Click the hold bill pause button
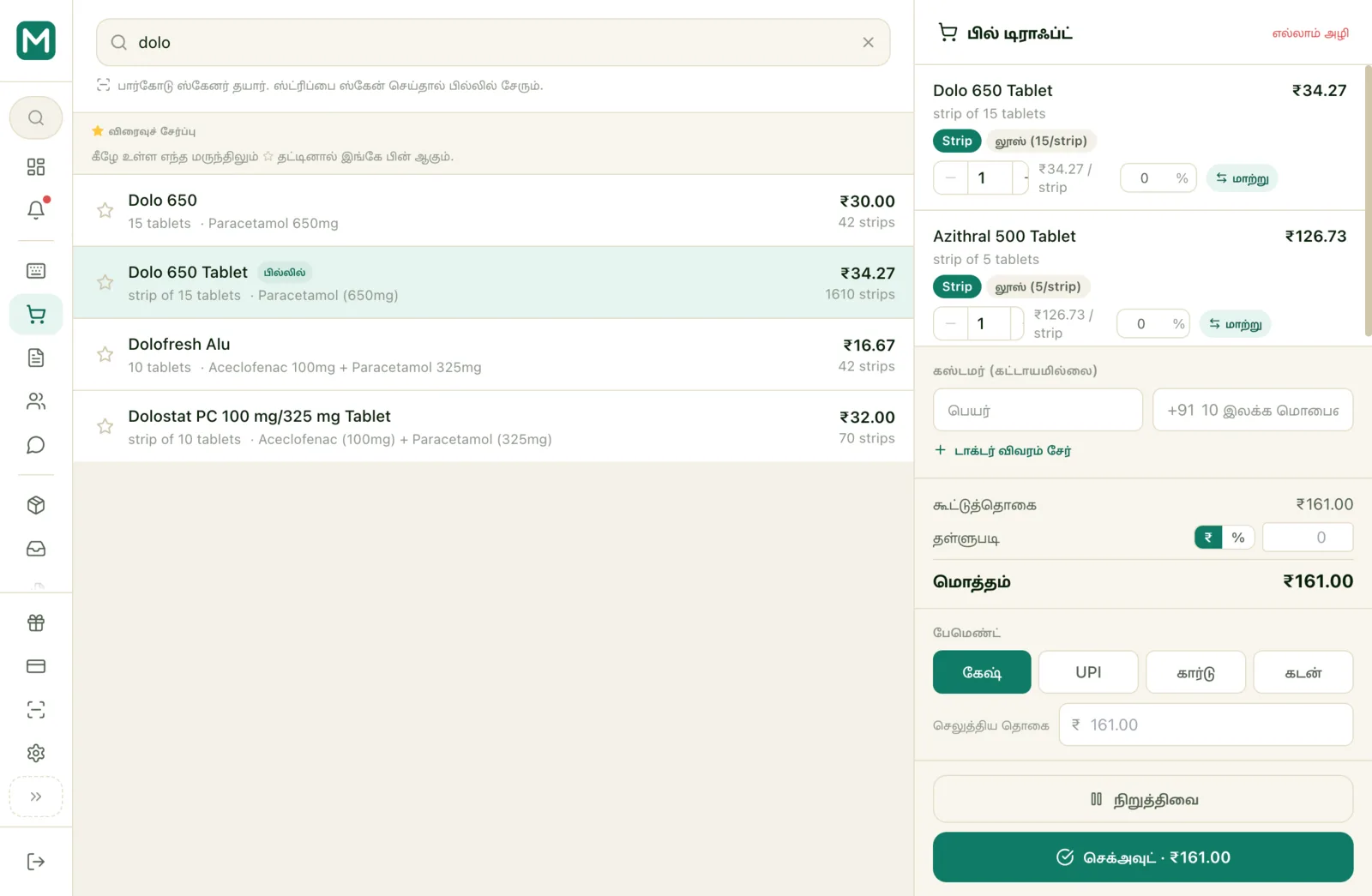This screenshot has width=1372, height=896. click(x=1143, y=799)
